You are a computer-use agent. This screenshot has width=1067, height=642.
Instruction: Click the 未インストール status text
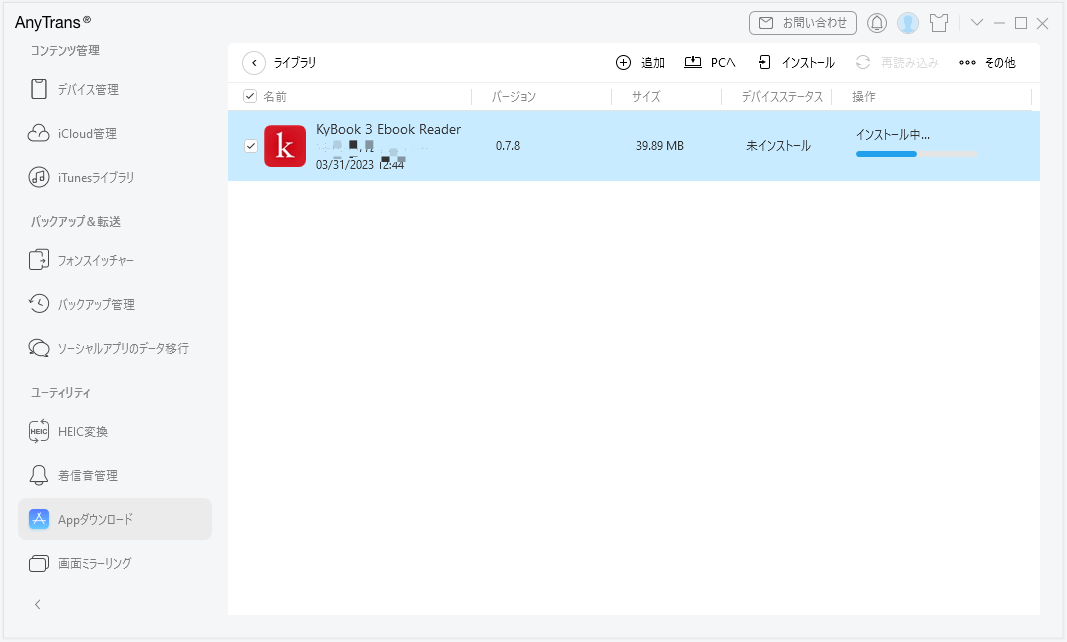coord(778,146)
